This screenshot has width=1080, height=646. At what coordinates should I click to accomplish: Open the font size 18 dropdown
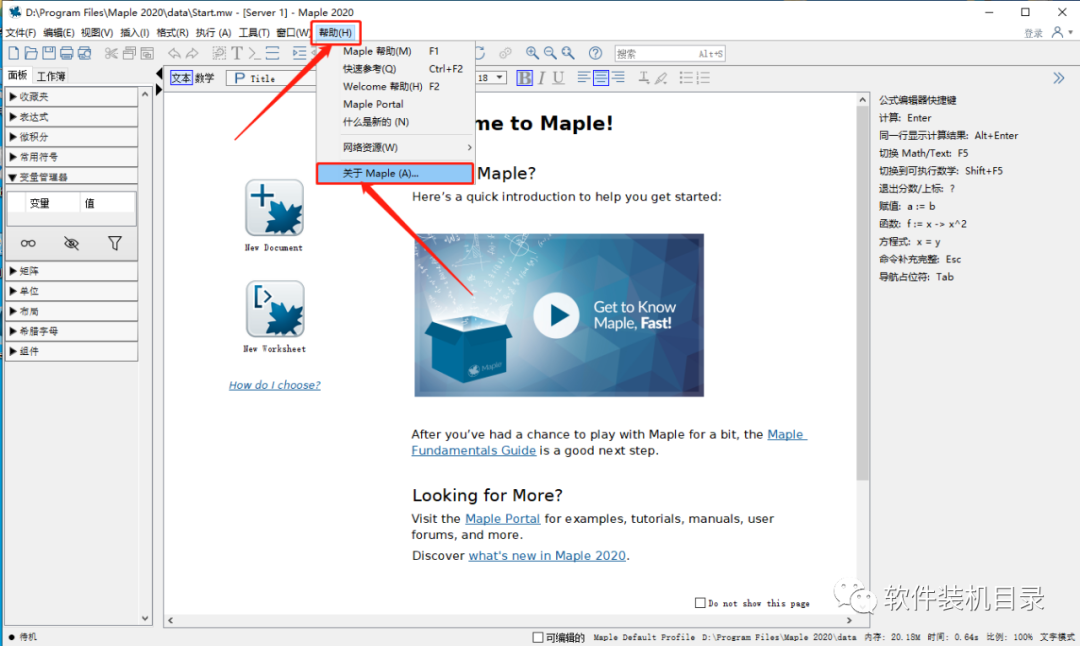click(499, 78)
